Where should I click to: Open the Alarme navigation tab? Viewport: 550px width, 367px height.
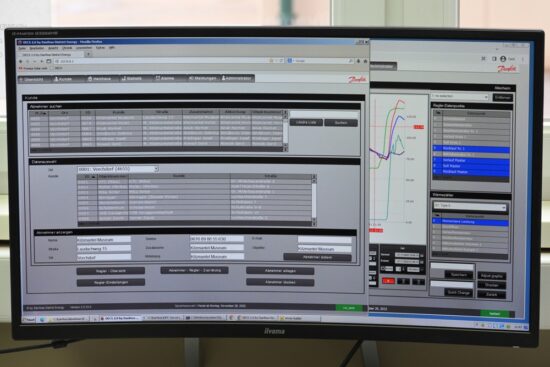(165, 78)
